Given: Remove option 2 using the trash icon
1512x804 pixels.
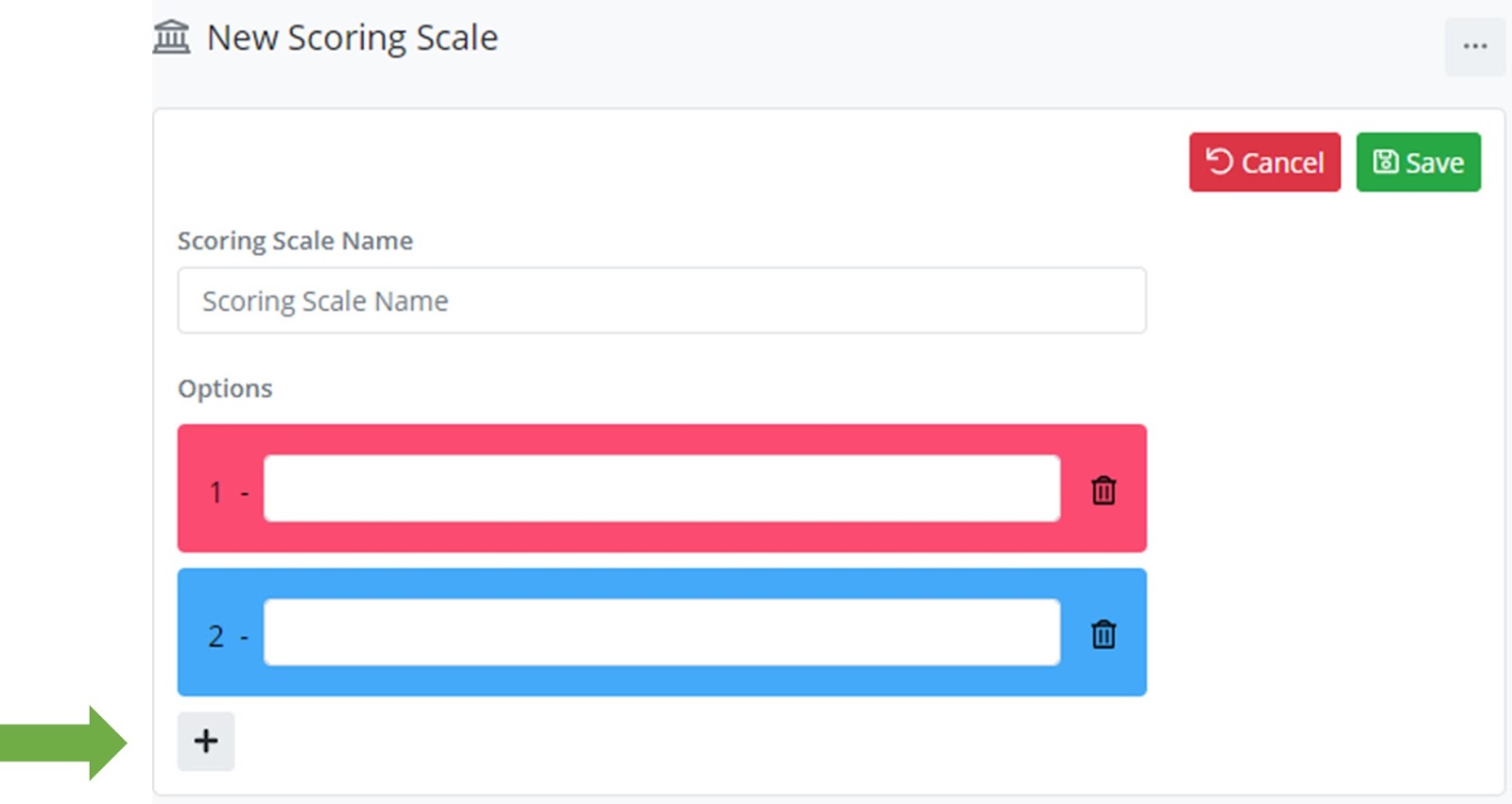Looking at the screenshot, I should pyautogui.click(x=1103, y=634).
